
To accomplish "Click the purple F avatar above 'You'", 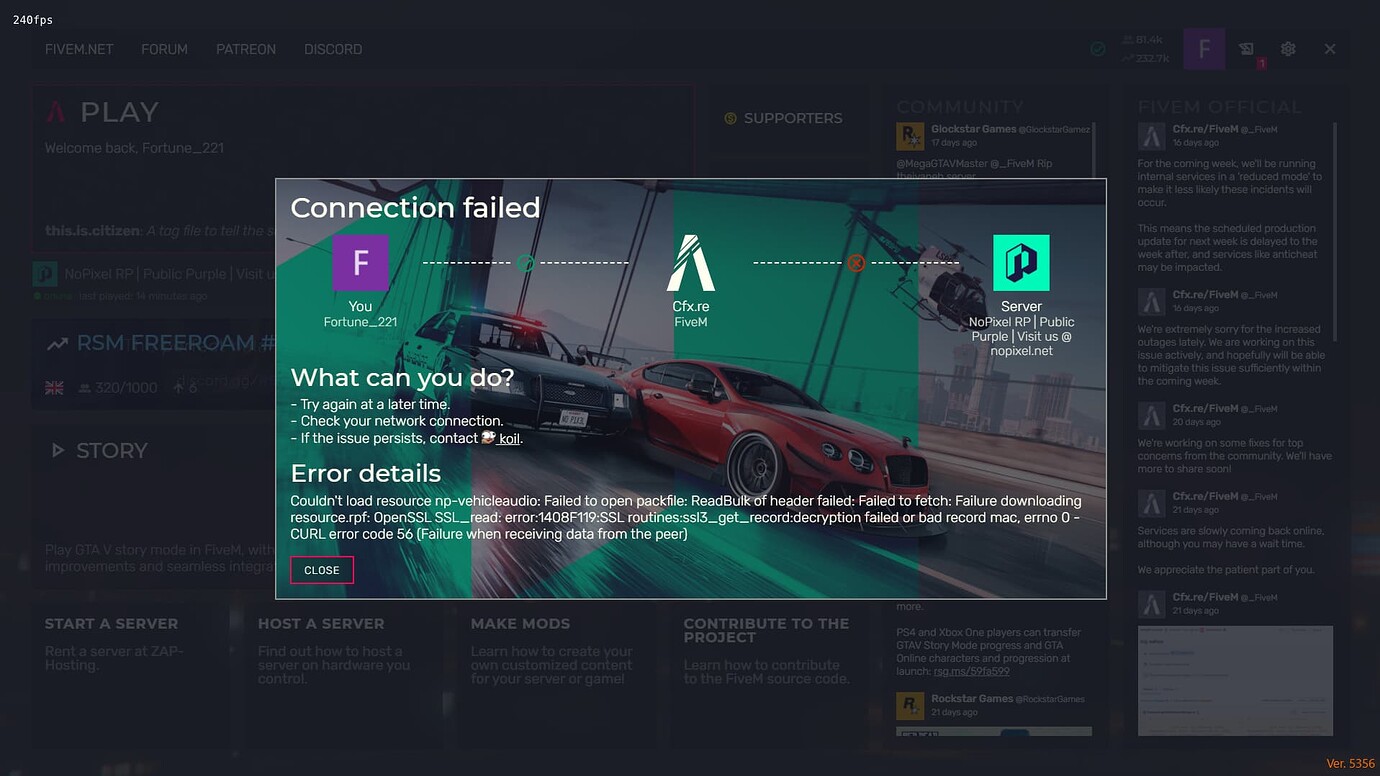I will coord(360,263).
